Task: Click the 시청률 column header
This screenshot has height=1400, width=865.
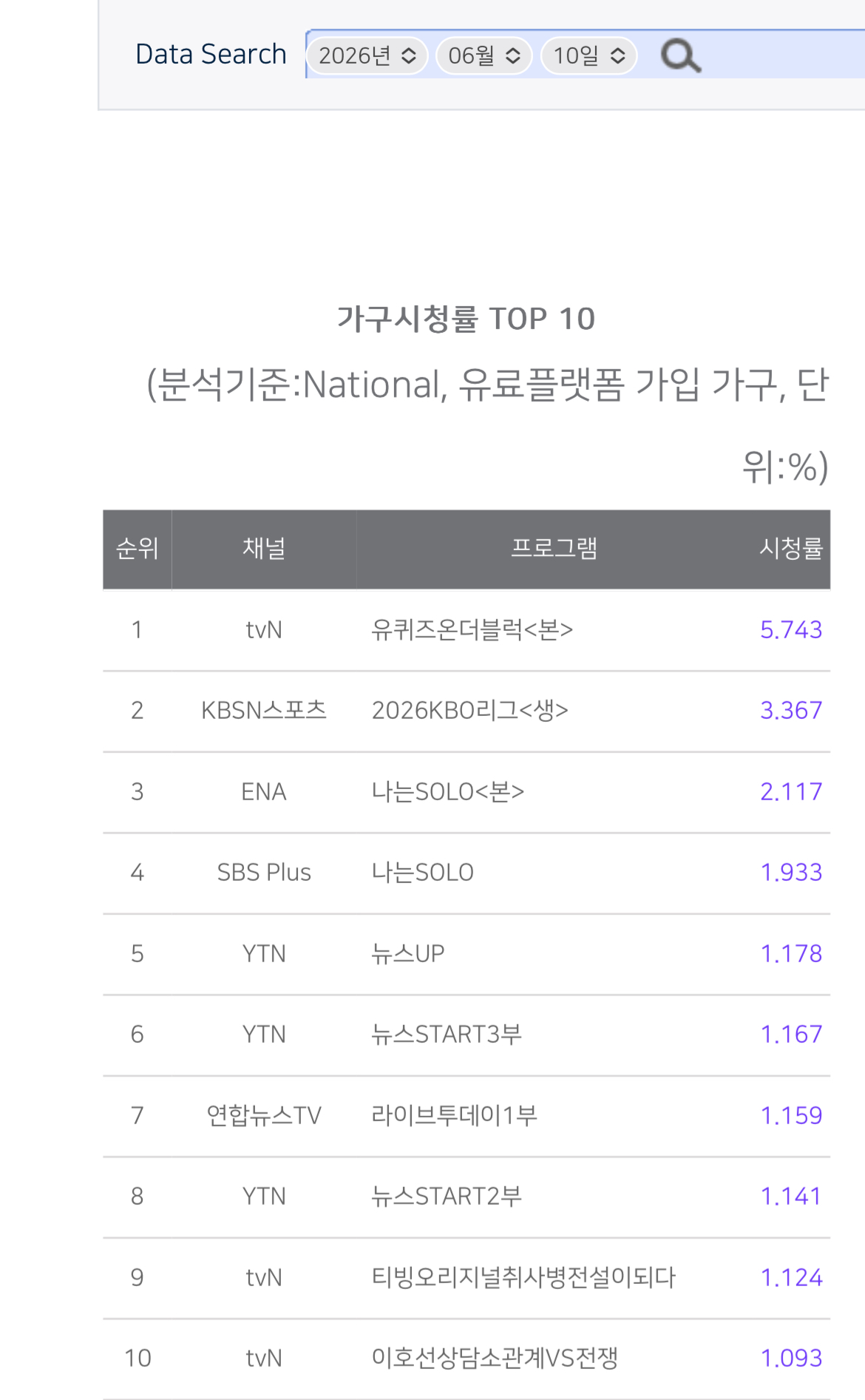Action: coord(791,549)
